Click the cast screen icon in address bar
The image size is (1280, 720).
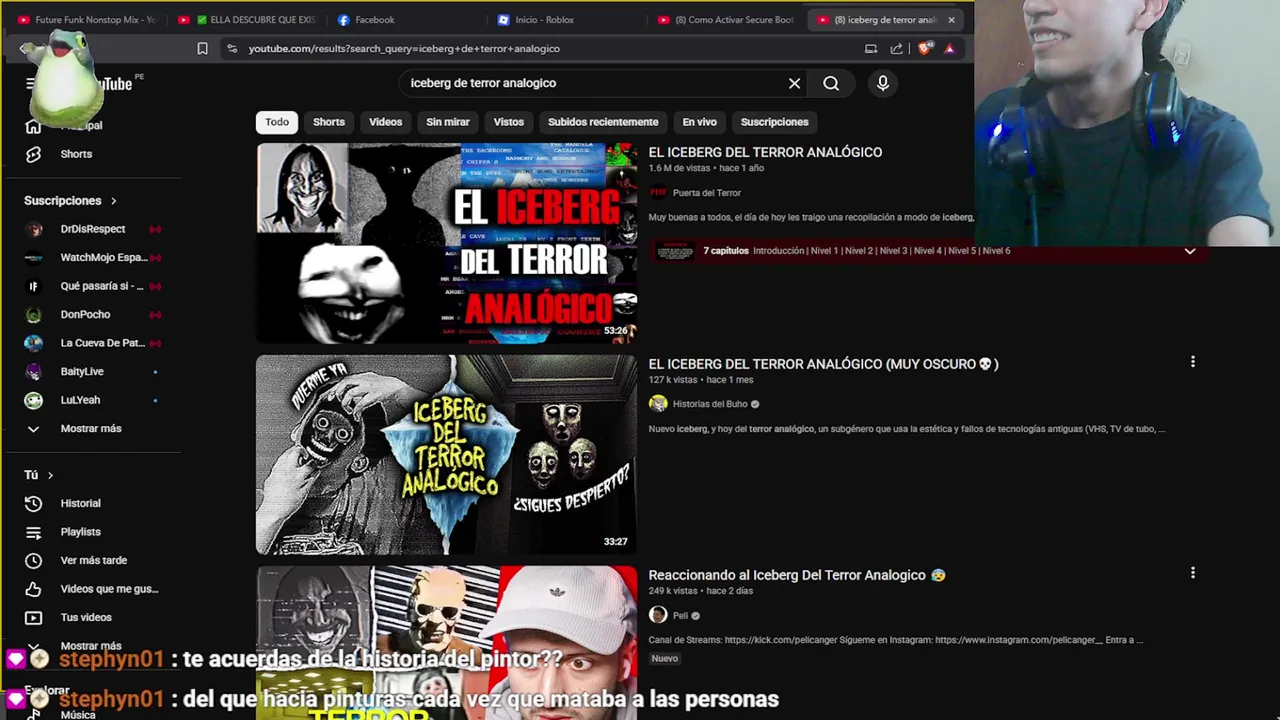[871, 48]
